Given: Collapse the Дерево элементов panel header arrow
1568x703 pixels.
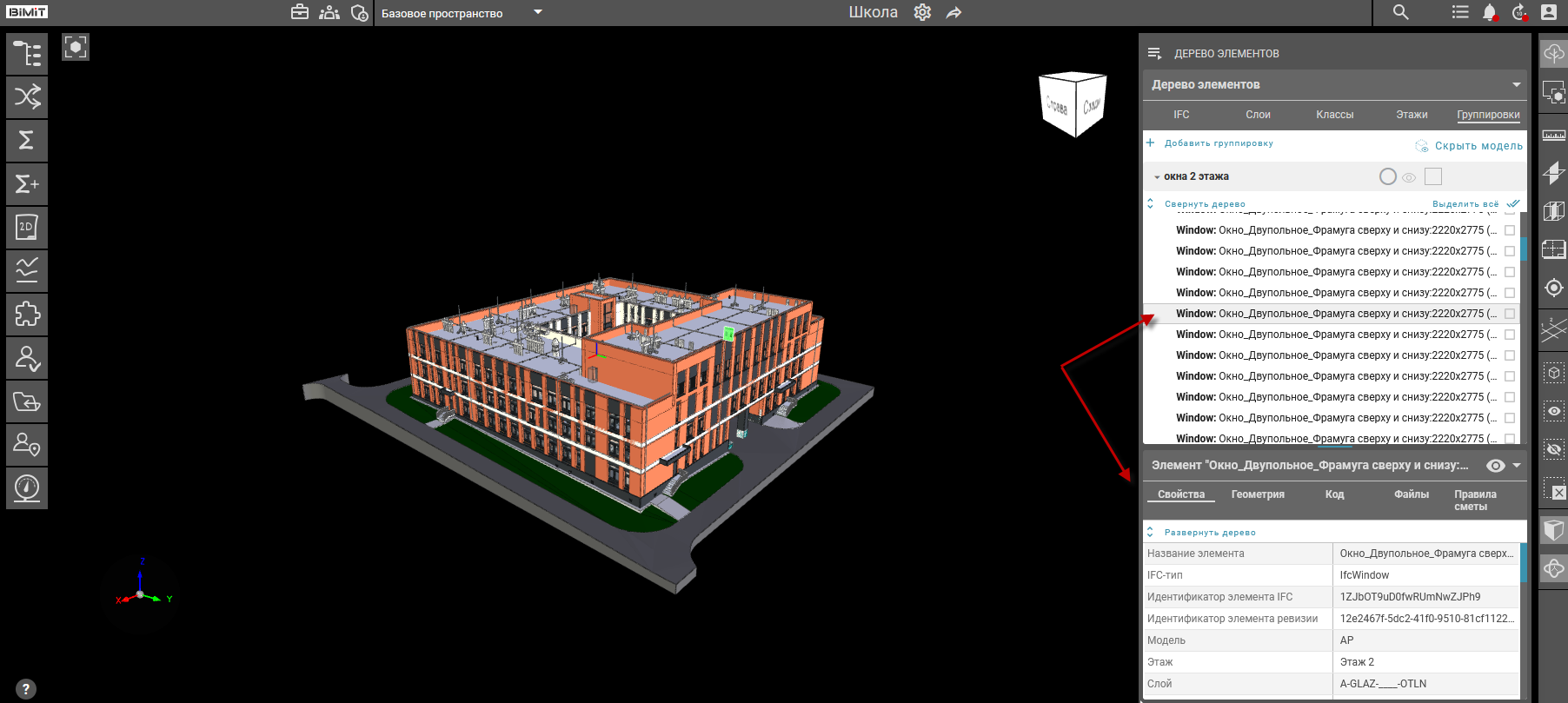Looking at the screenshot, I should point(1516,84).
